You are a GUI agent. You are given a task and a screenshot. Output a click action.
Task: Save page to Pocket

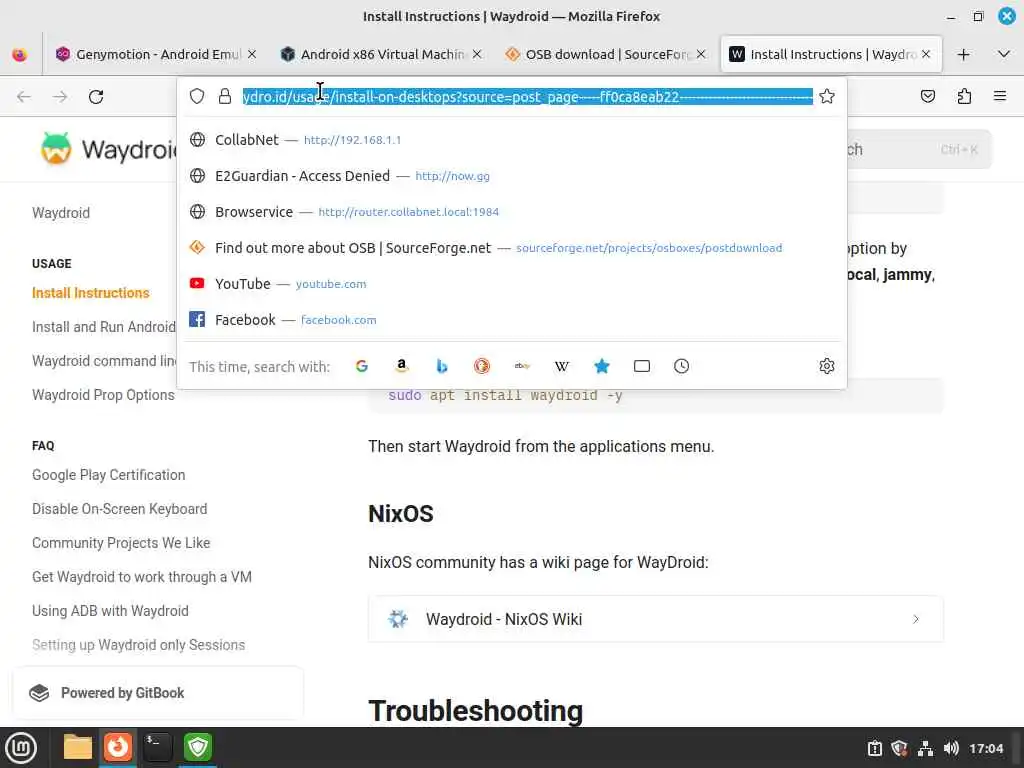(x=927, y=97)
